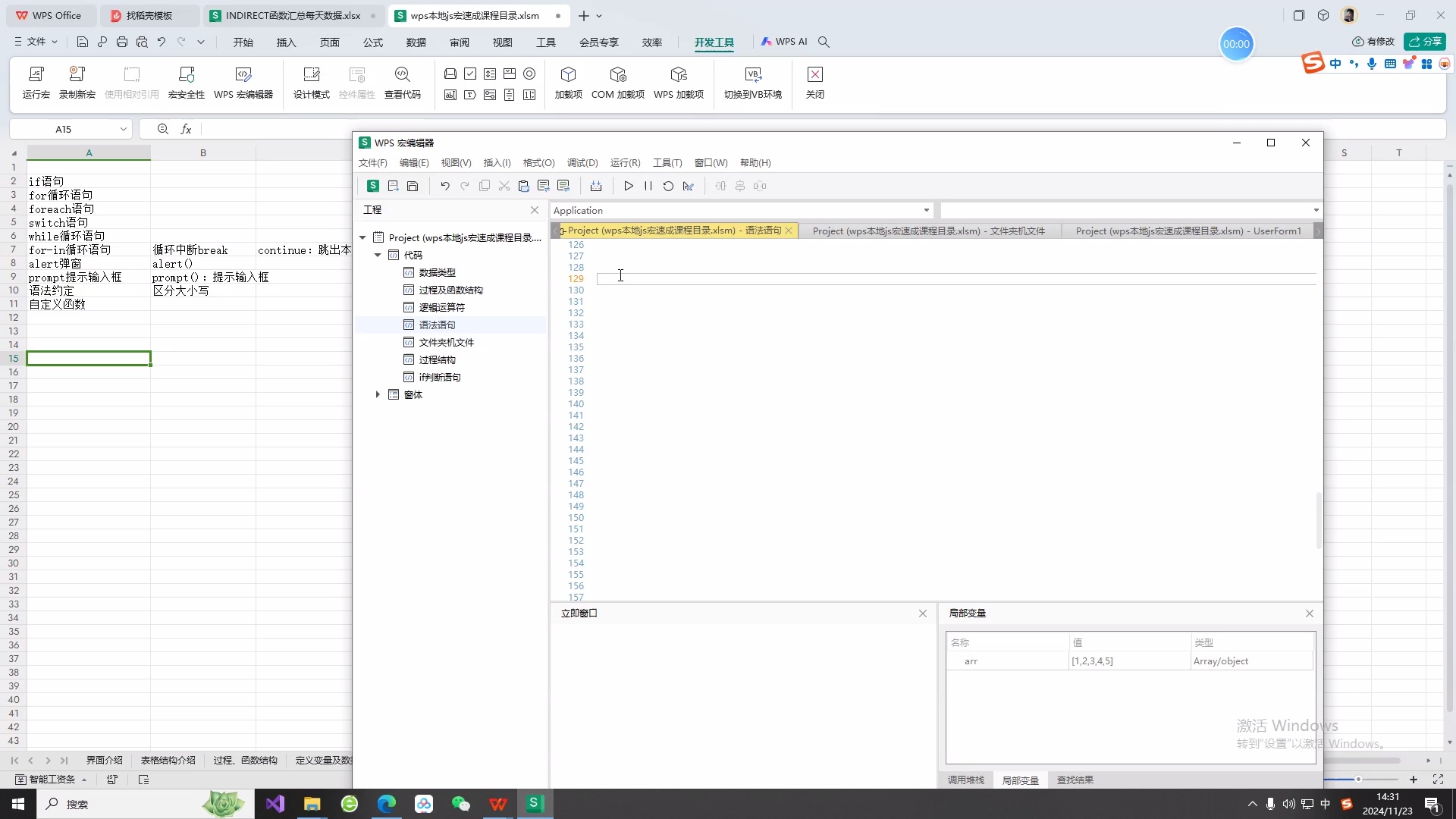Switch to 调用堆栈 panel tab

965,780
